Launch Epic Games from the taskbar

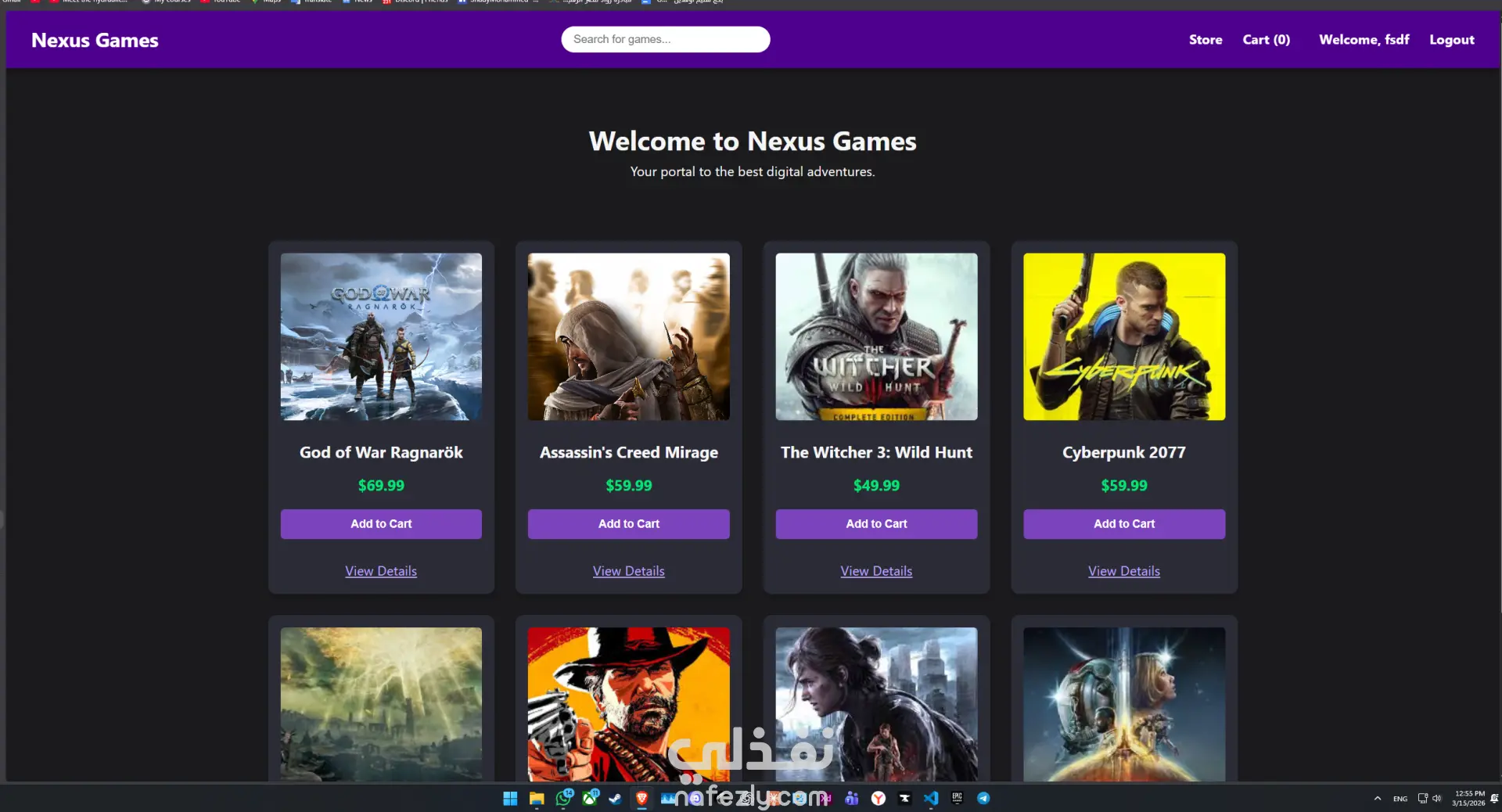click(x=957, y=798)
